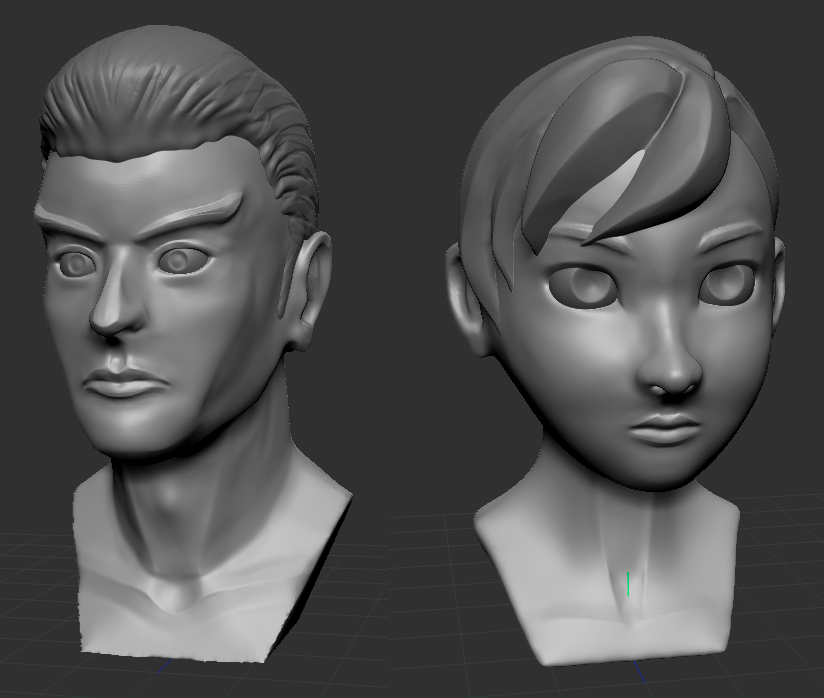Click the male head's visible ear
The height and width of the screenshot is (698, 824).
(x=311, y=291)
